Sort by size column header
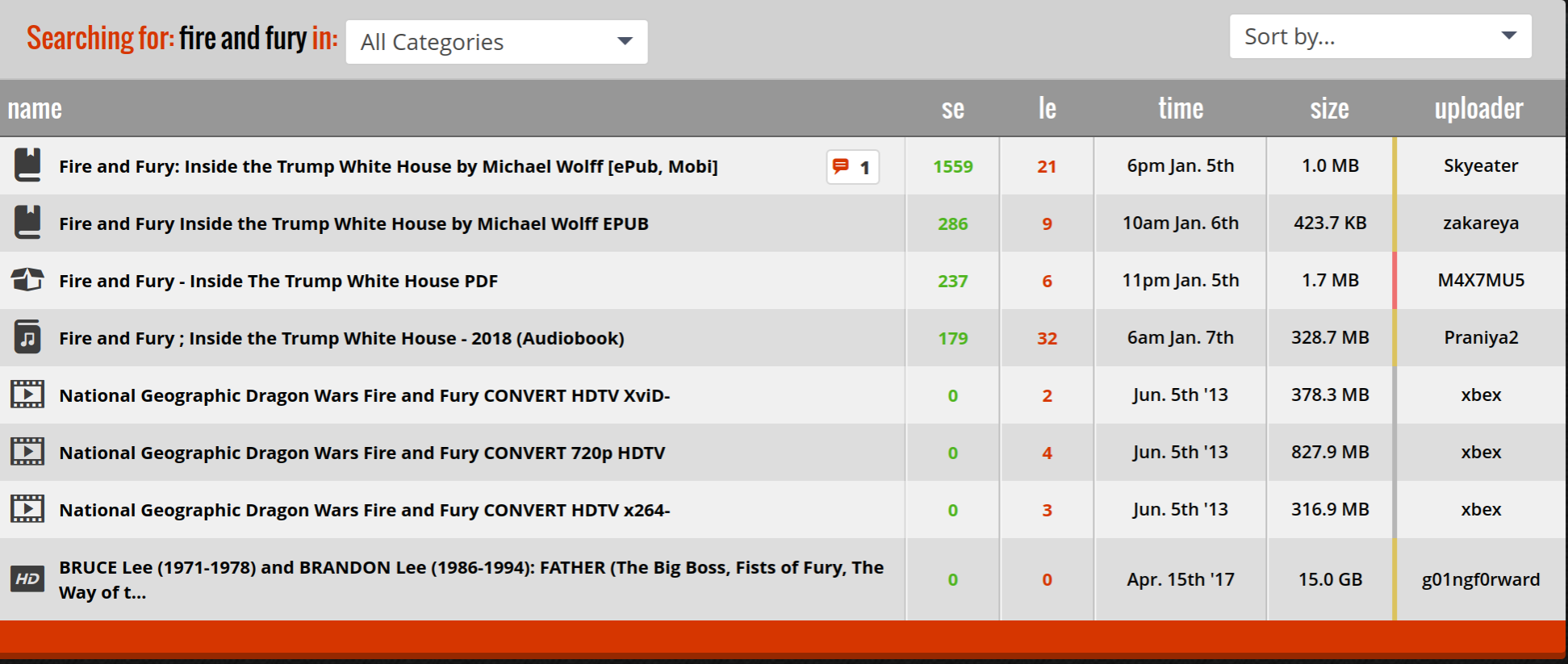1568x664 pixels. (1330, 108)
